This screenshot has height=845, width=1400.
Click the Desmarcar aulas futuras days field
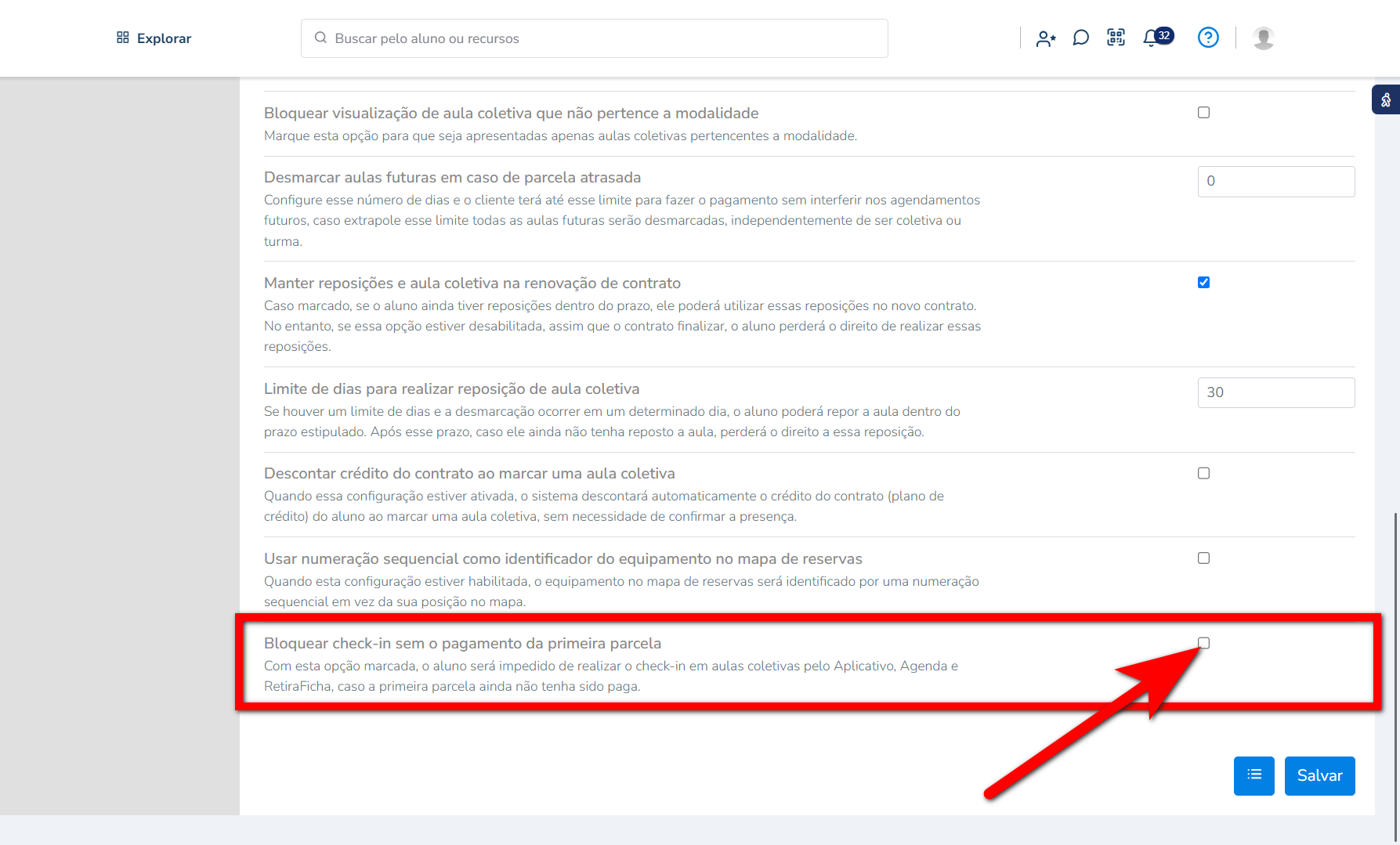point(1275,182)
